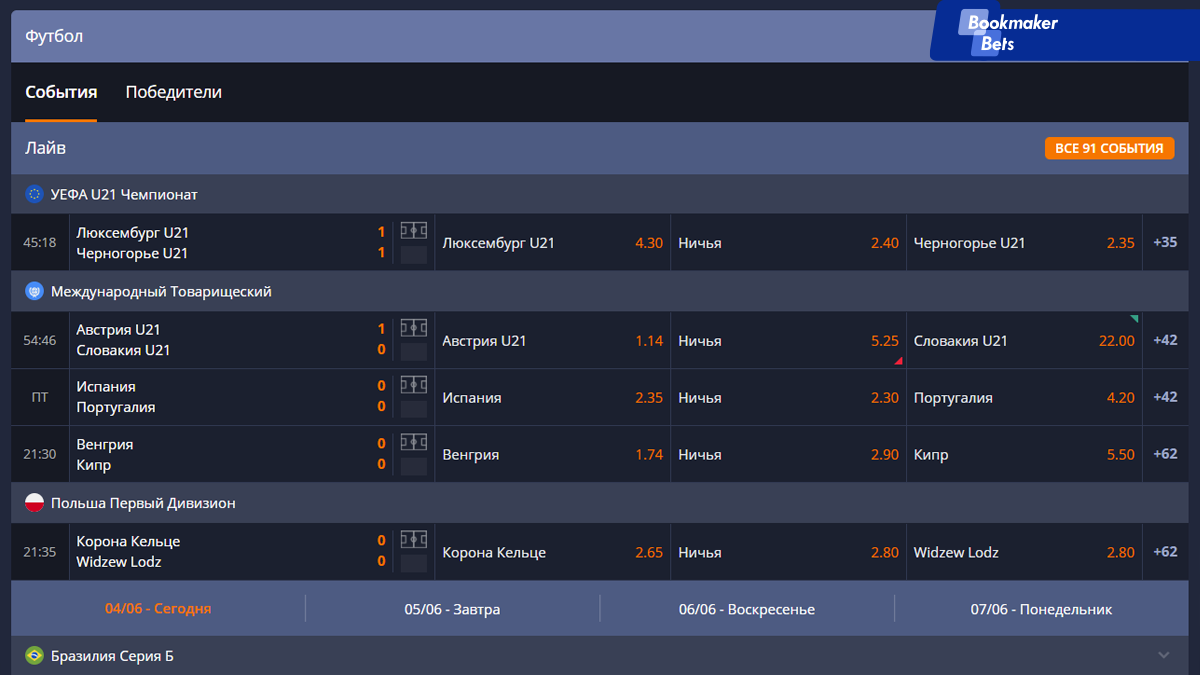Open +42 extra markets for Испания–Португалия
Viewport: 1200px width, 675px height.
pyautogui.click(x=1165, y=397)
